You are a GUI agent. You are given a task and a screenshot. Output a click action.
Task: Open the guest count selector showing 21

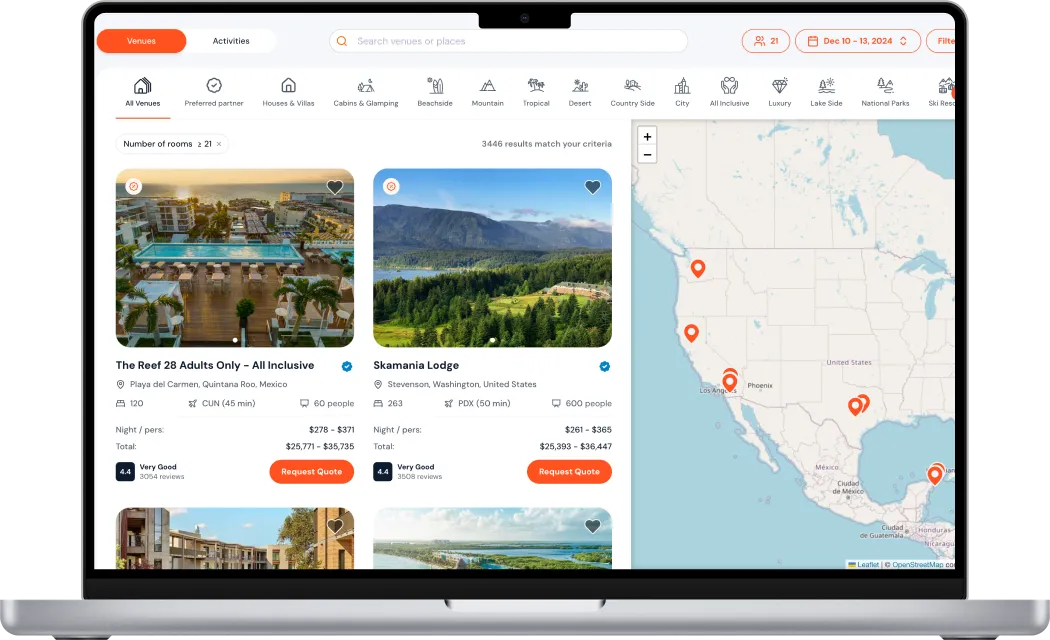[766, 41]
